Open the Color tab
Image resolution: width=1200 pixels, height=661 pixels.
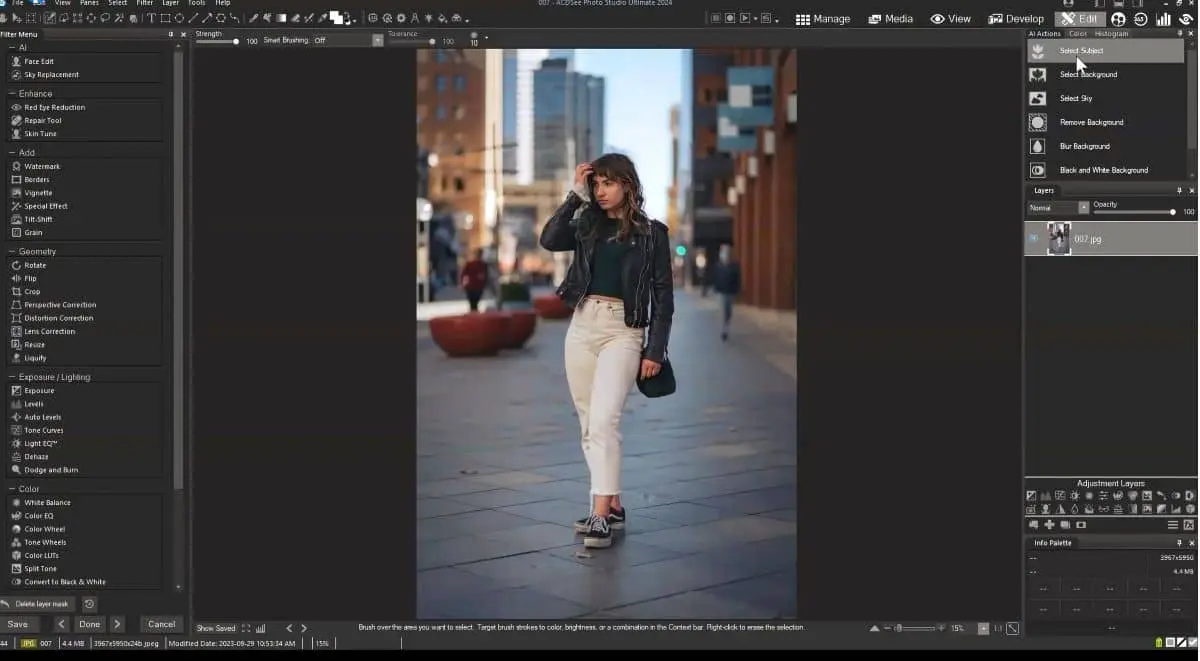1078,34
